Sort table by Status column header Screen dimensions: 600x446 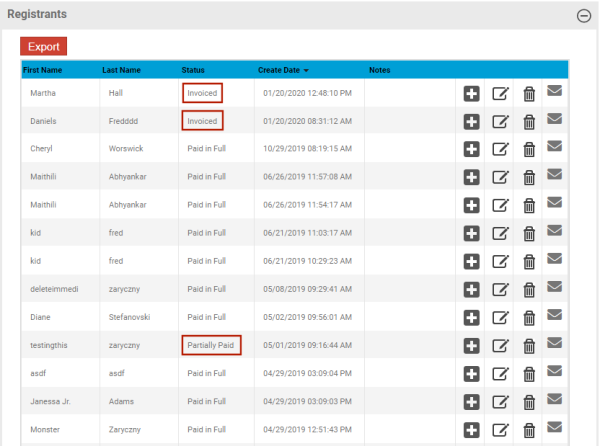coord(193,70)
